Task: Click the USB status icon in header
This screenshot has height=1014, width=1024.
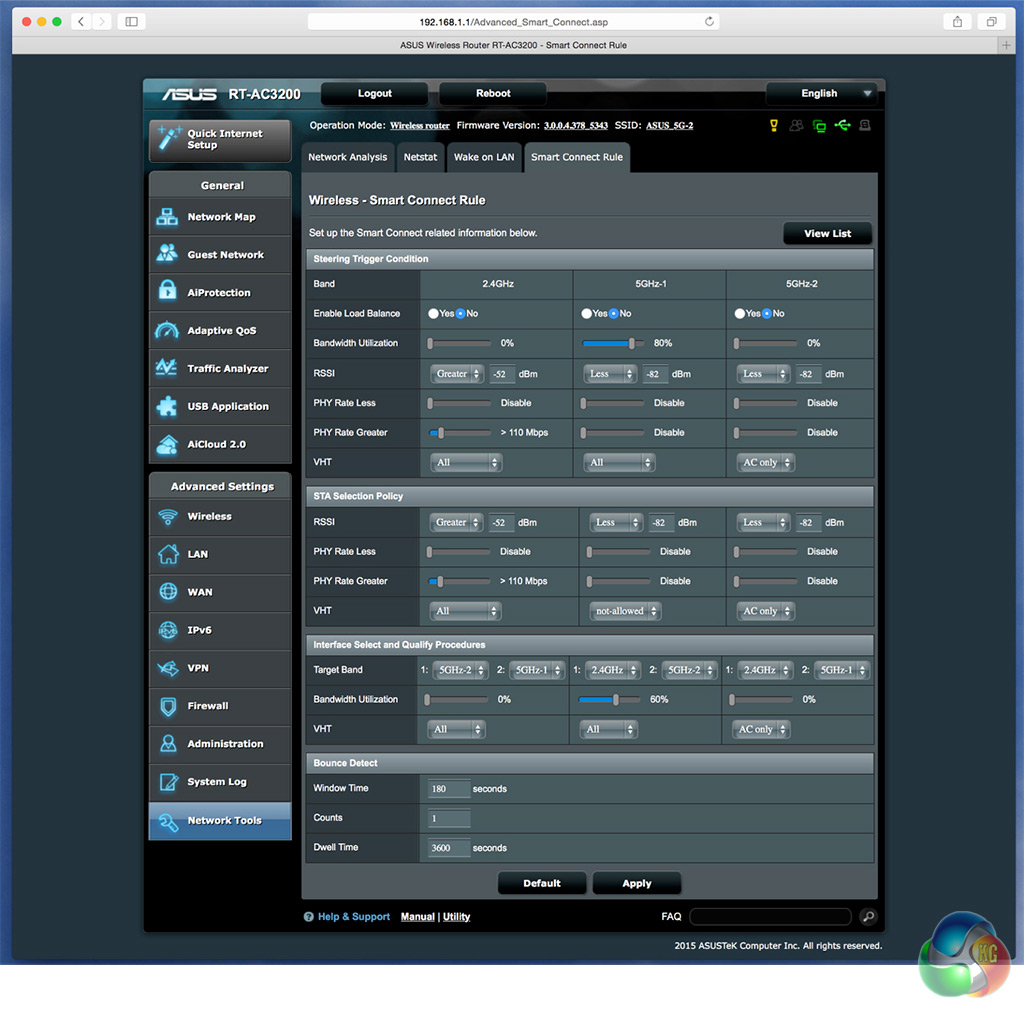Action: pyautogui.click(x=842, y=126)
